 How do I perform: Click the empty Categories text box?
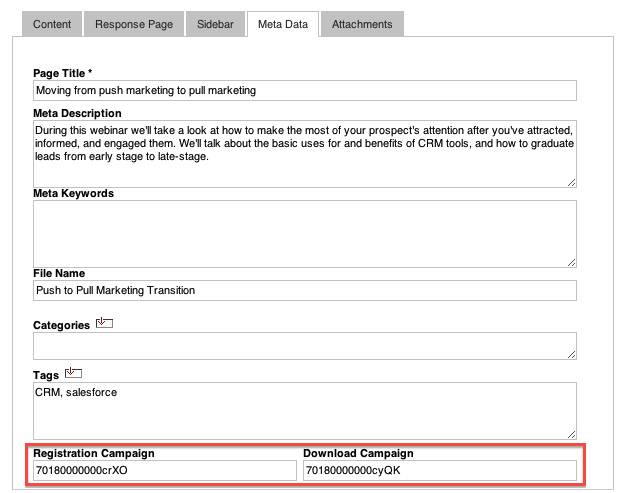305,346
